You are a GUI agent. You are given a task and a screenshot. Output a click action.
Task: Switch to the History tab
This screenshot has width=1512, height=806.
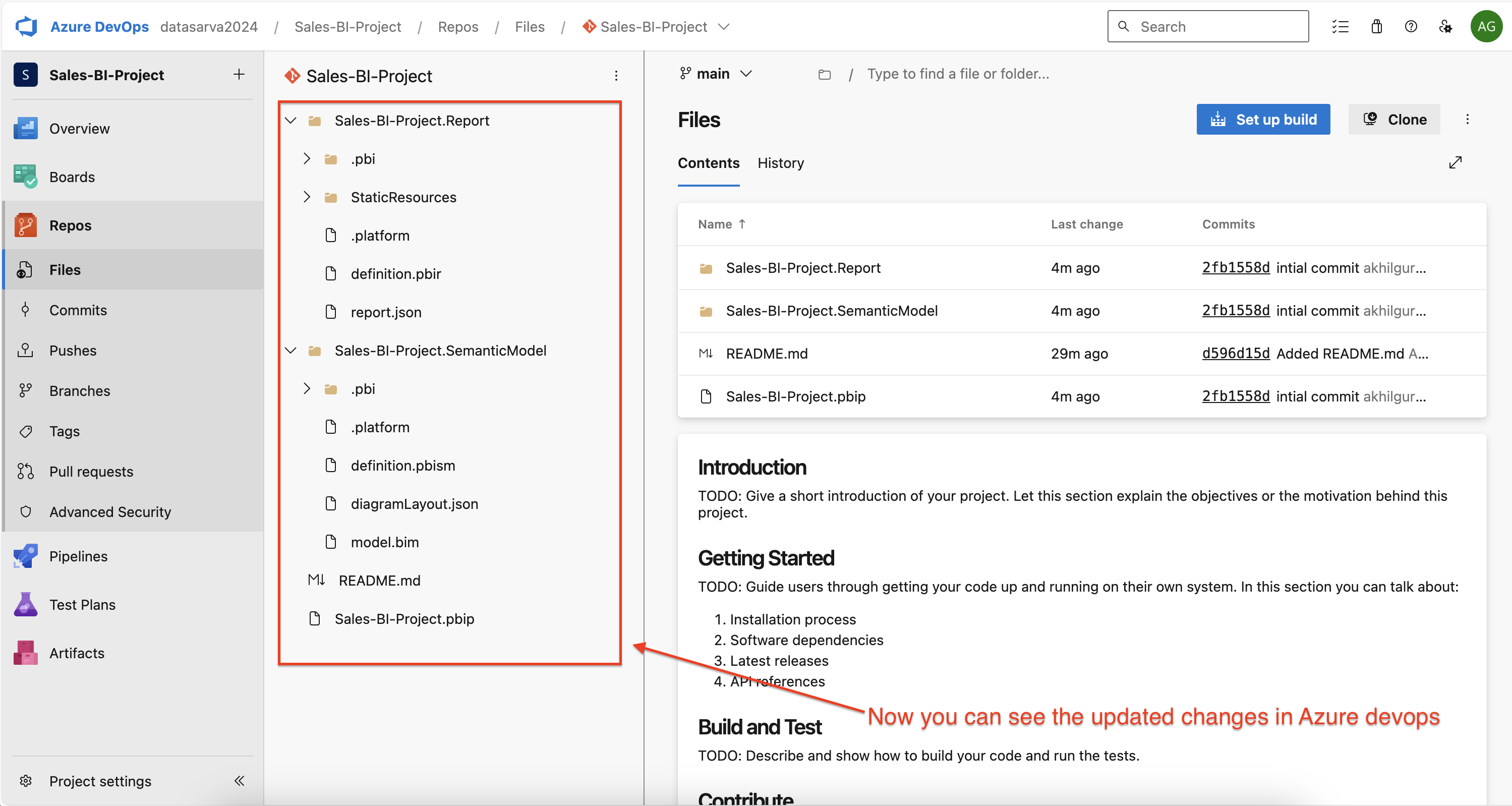click(781, 163)
